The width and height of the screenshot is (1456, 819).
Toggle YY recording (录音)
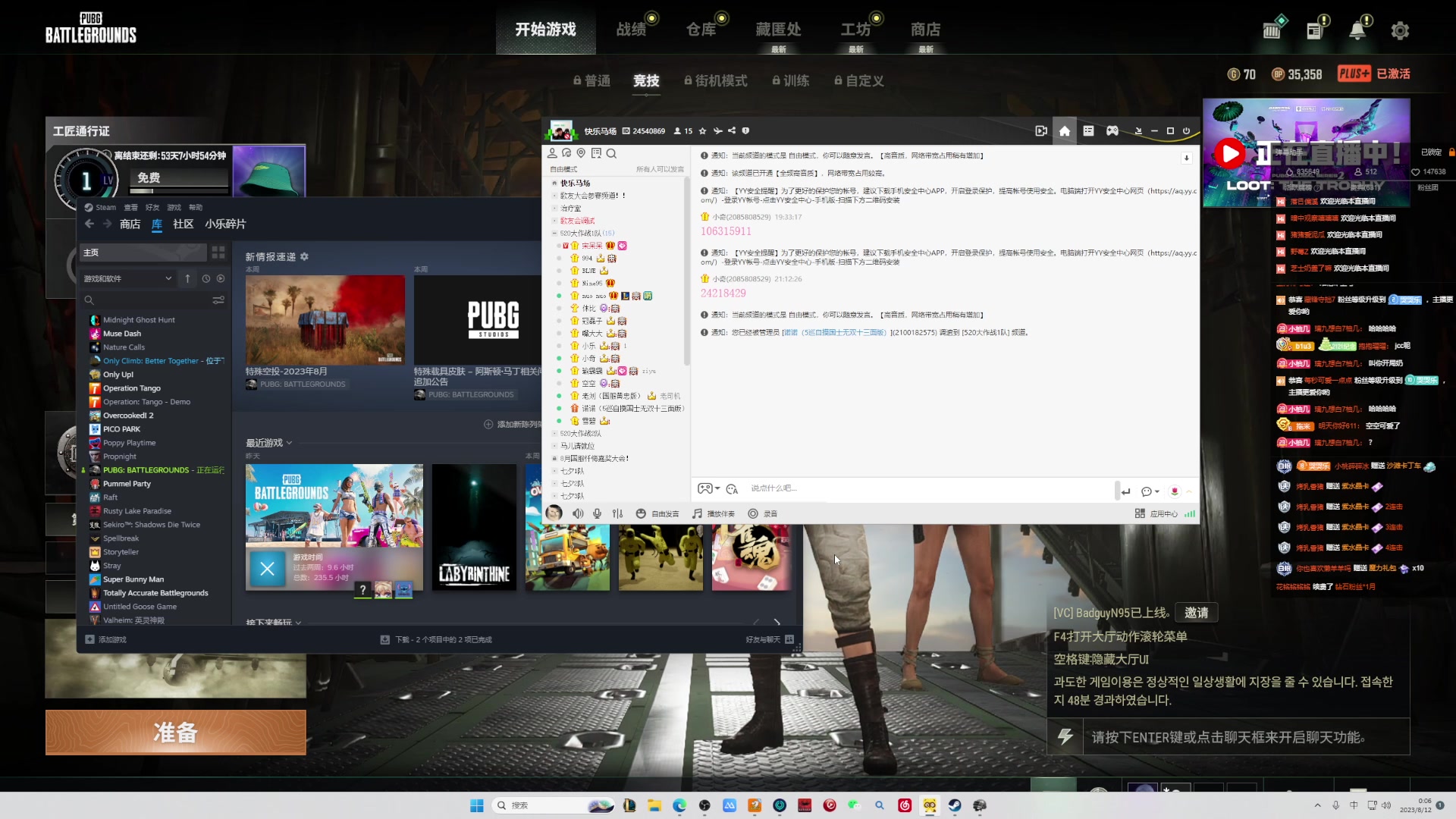click(x=763, y=513)
